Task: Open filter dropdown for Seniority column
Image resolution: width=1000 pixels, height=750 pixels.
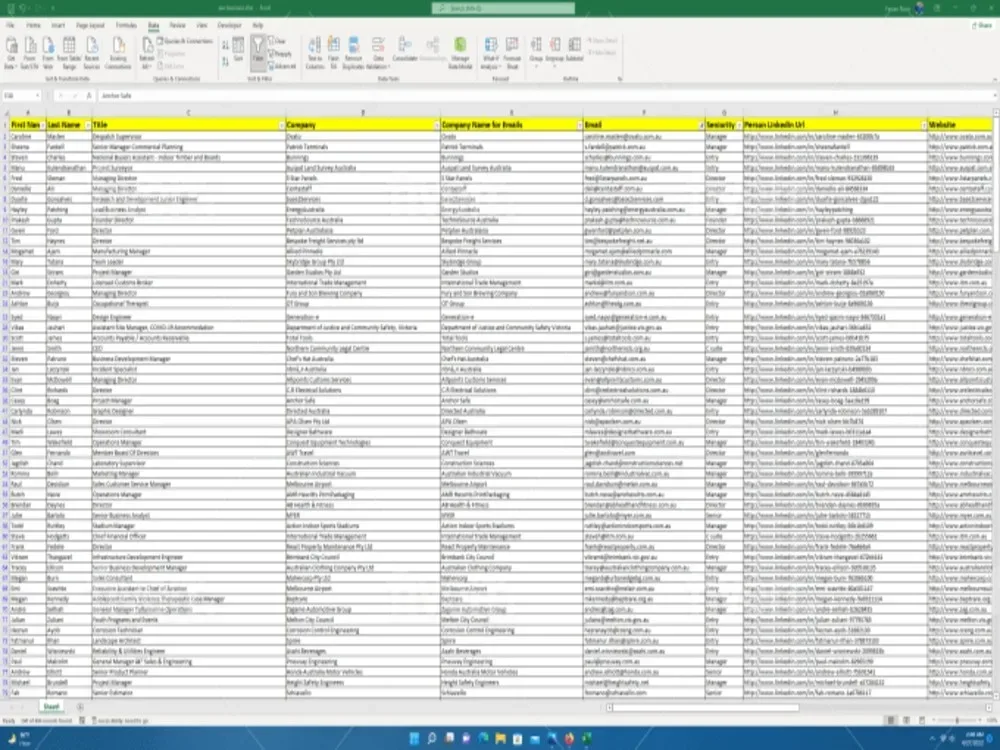Action: coord(739,126)
